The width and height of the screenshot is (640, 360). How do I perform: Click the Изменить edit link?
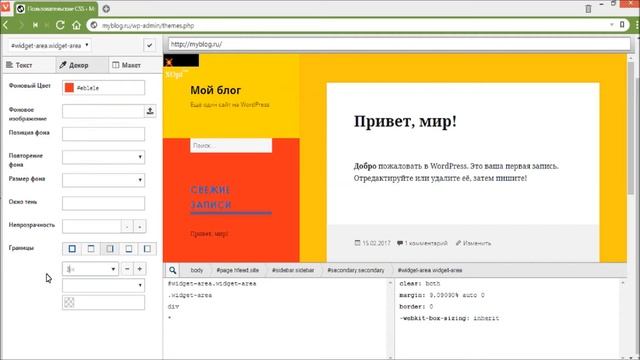477,243
